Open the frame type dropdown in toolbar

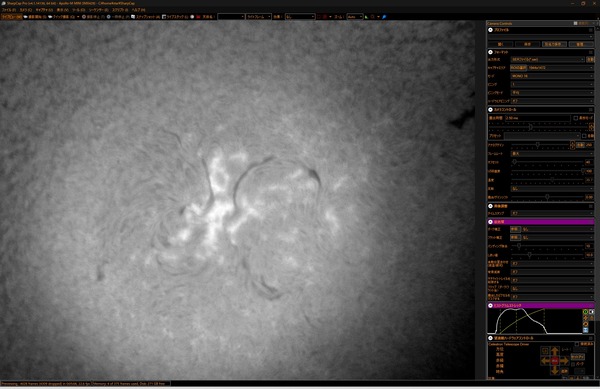258,17
